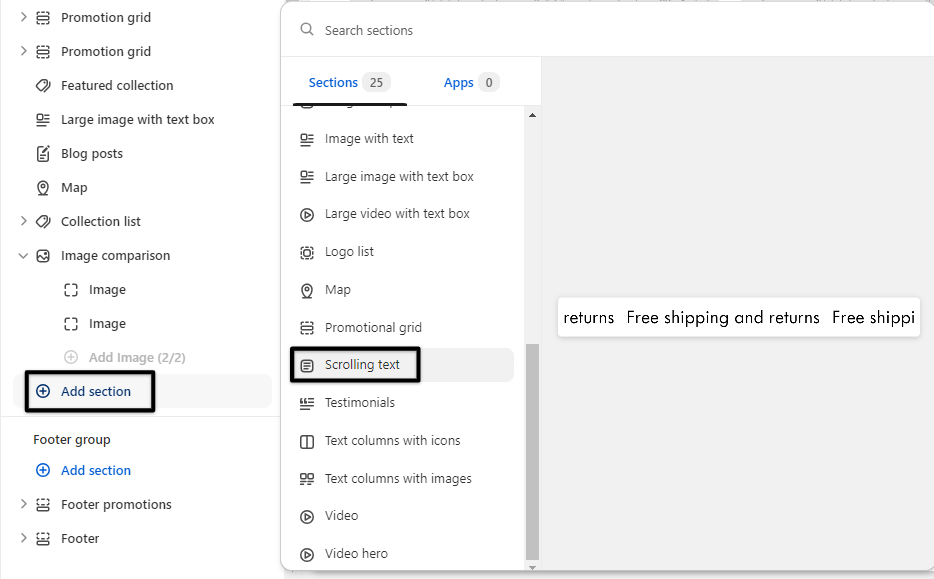Expand the Footer promotions section
934x579 pixels.
coord(23,505)
